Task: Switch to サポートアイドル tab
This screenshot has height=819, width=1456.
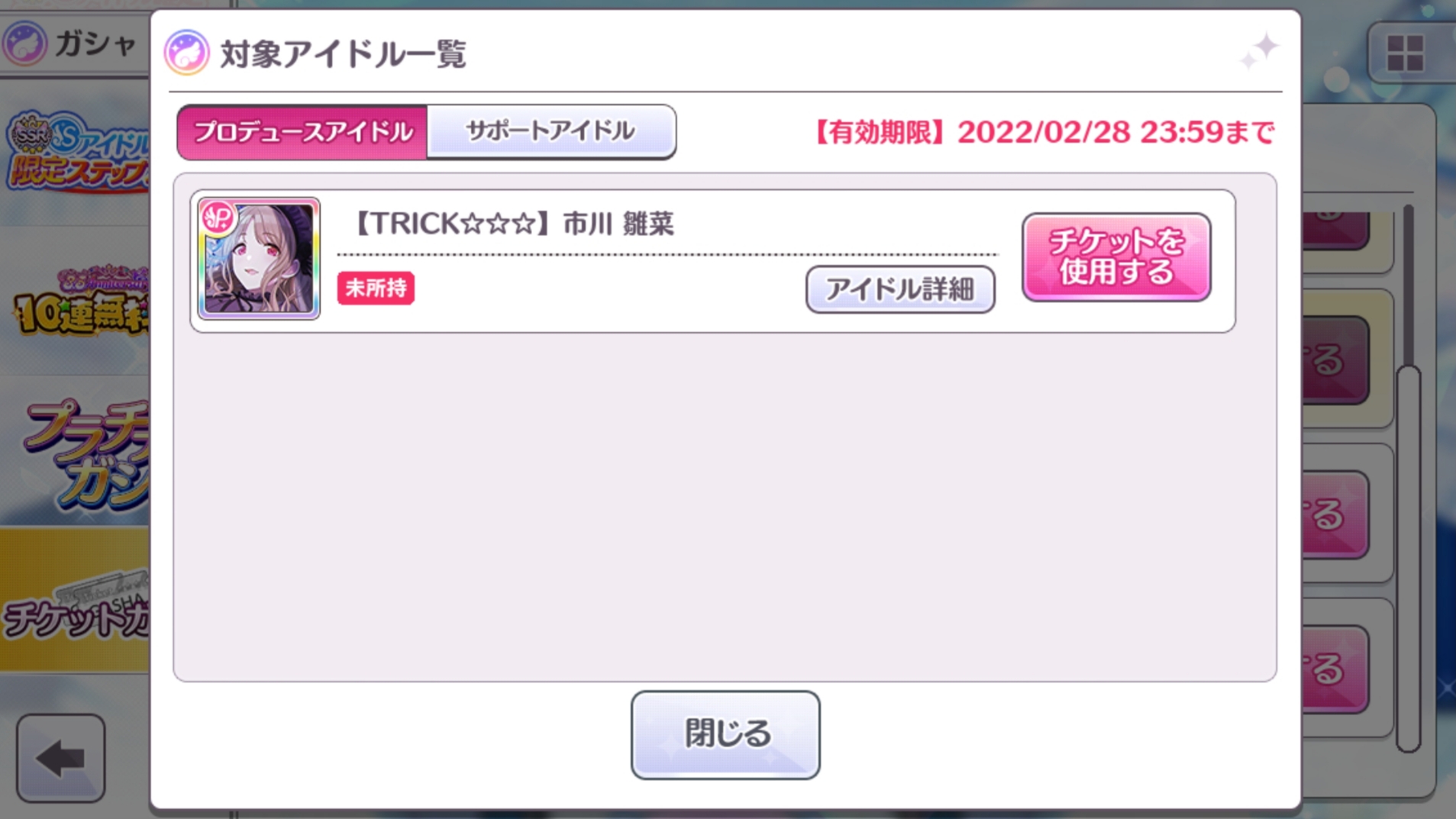Action: click(x=550, y=131)
